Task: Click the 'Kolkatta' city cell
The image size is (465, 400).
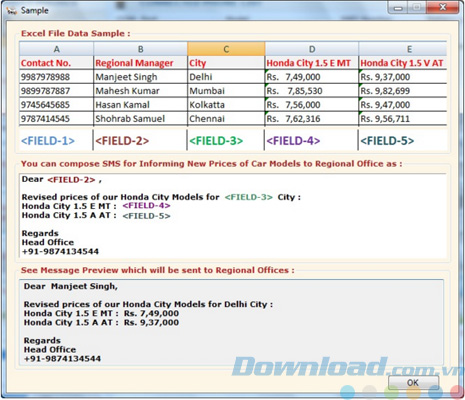Action: point(226,105)
